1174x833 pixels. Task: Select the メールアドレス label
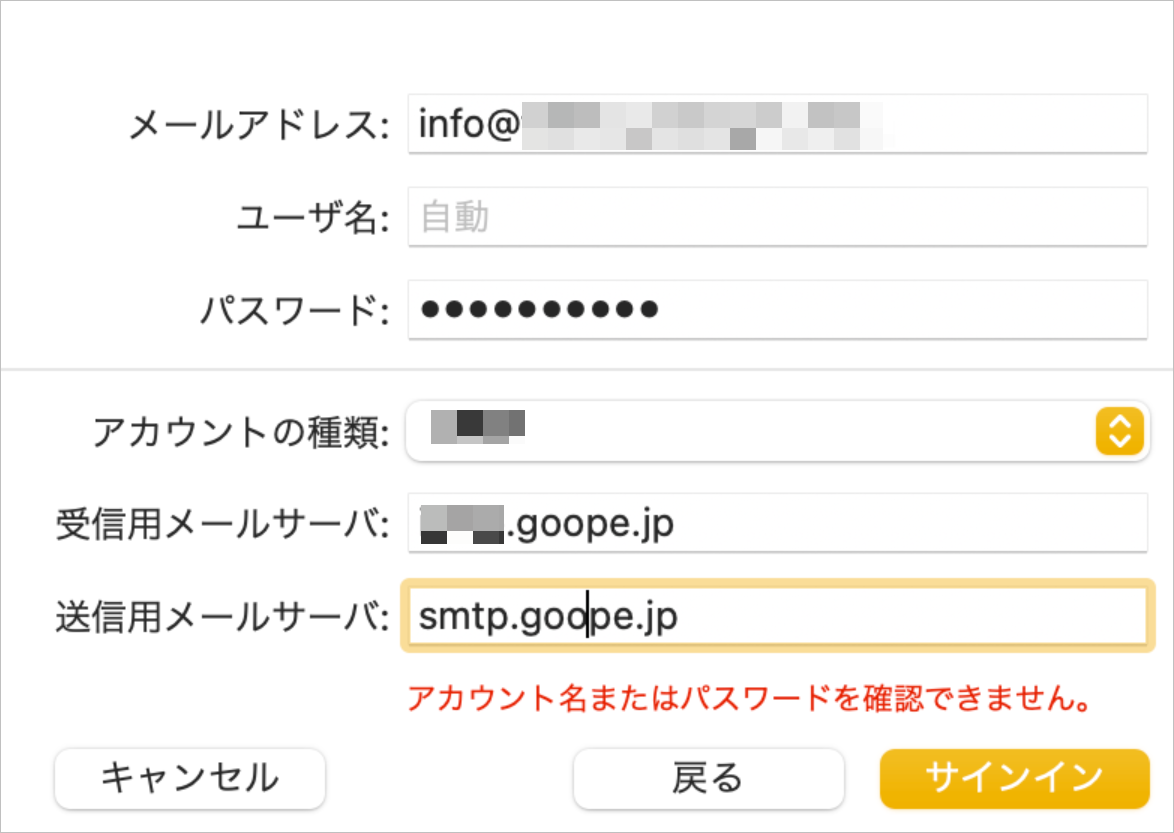(255, 124)
